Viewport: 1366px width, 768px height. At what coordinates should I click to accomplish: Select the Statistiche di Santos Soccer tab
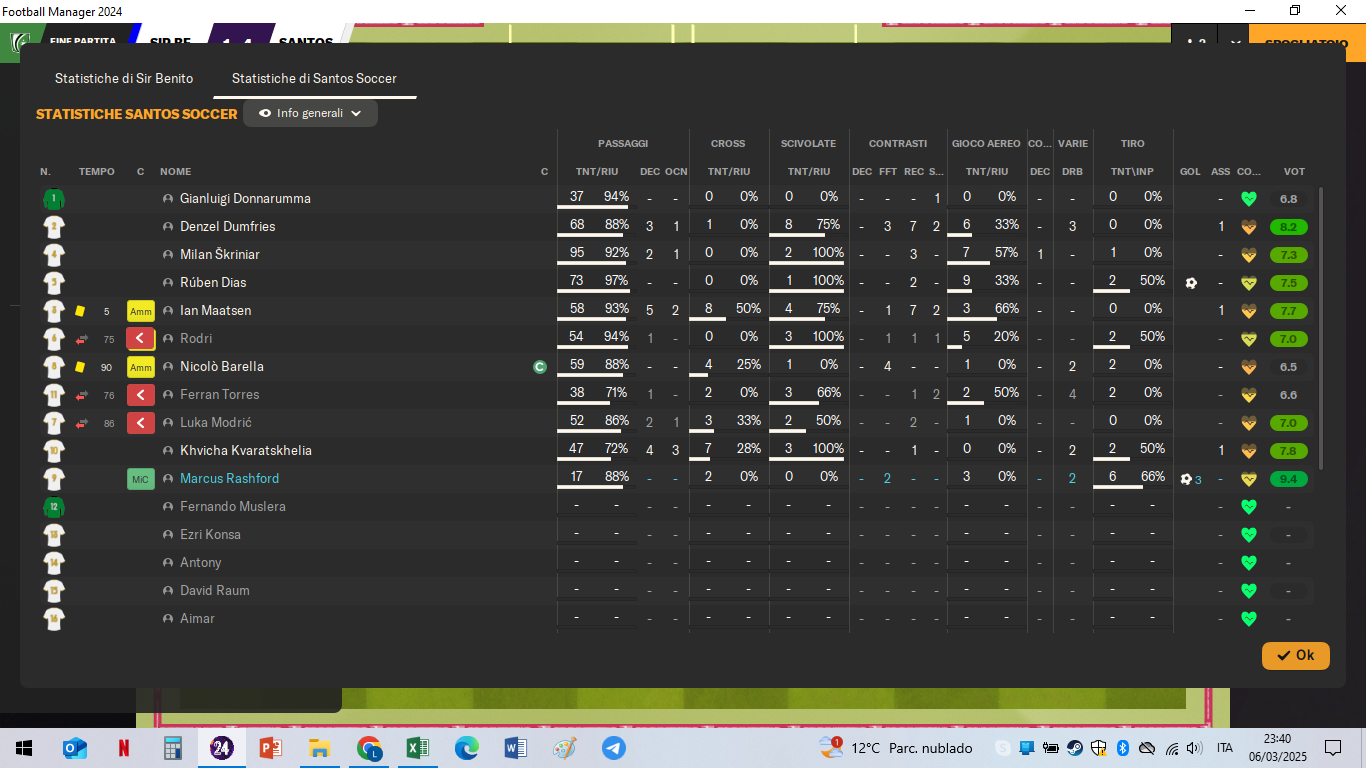click(x=314, y=78)
